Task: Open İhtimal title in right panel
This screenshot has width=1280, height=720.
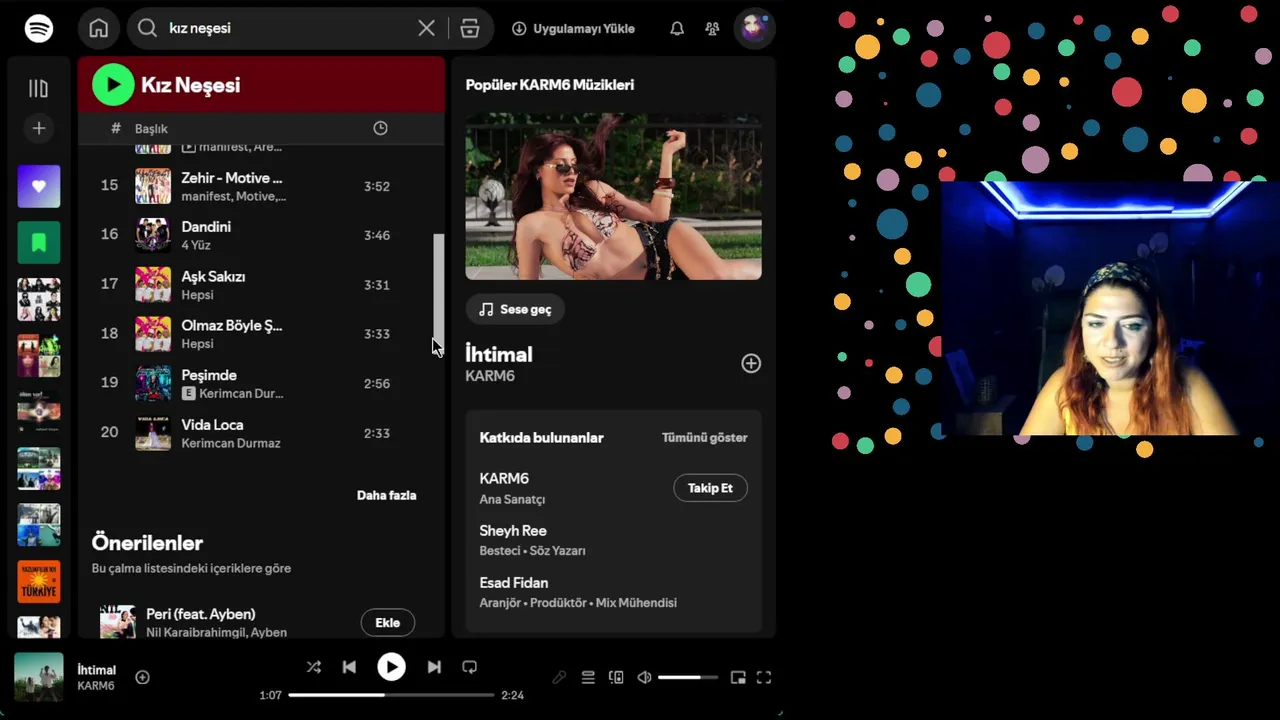Action: (x=499, y=354)
